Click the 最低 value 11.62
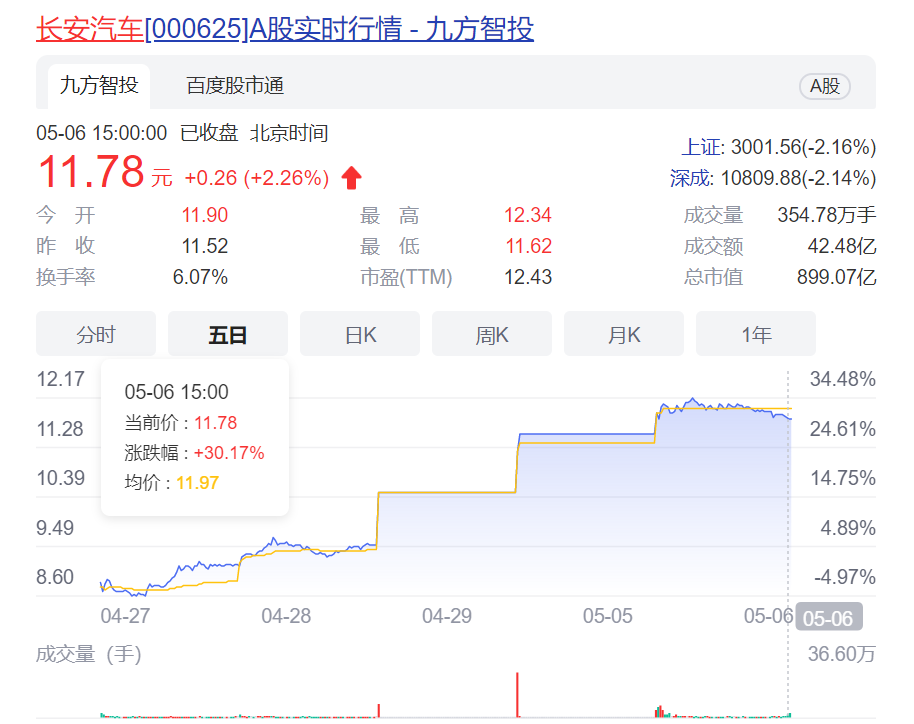Screen dimensions: 914x724 [x=528, y=246]
